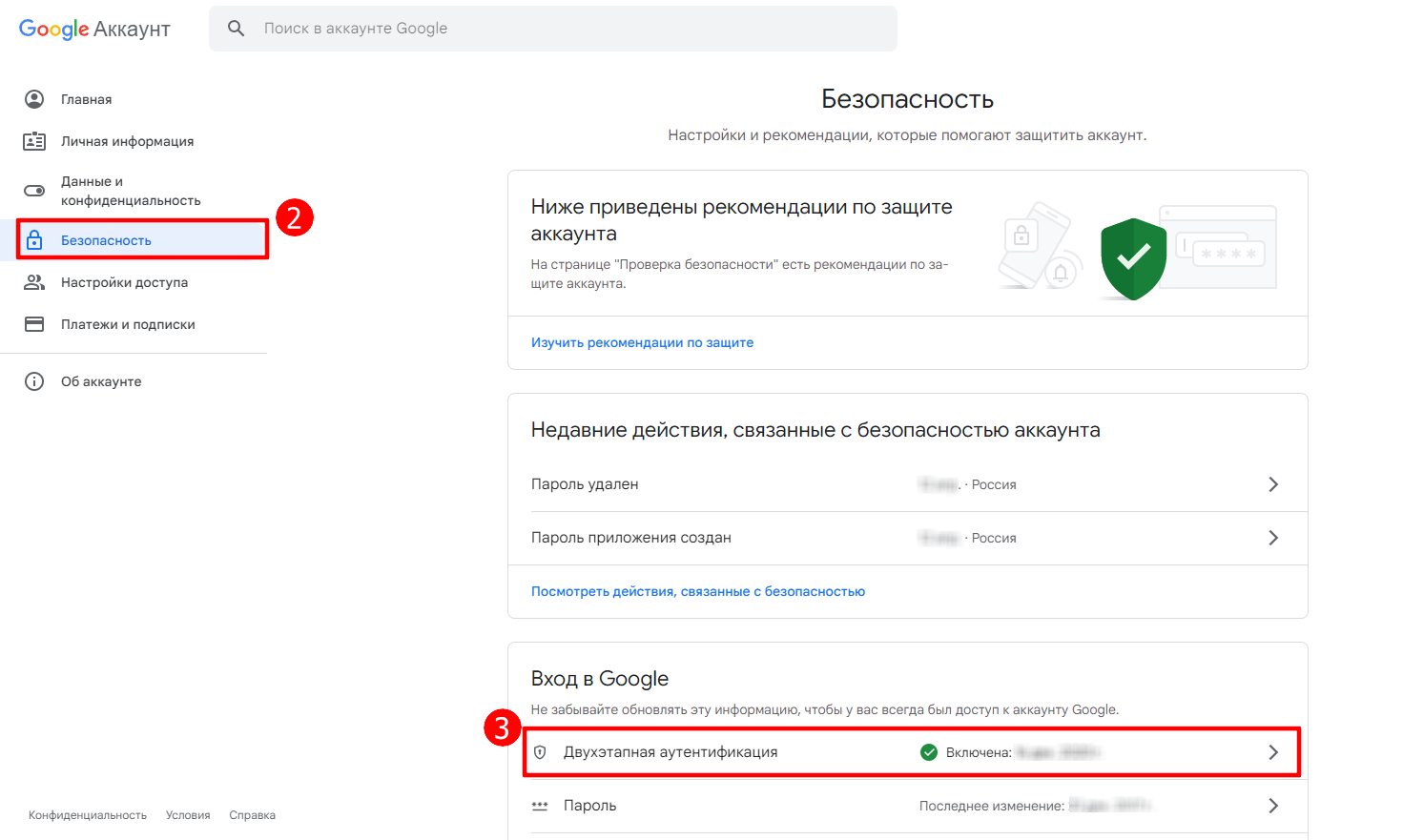This screenshot has width=1403, height=840.
Task: Click the Двухэтапная аутентификация shield icon
Action: point(540,752)
